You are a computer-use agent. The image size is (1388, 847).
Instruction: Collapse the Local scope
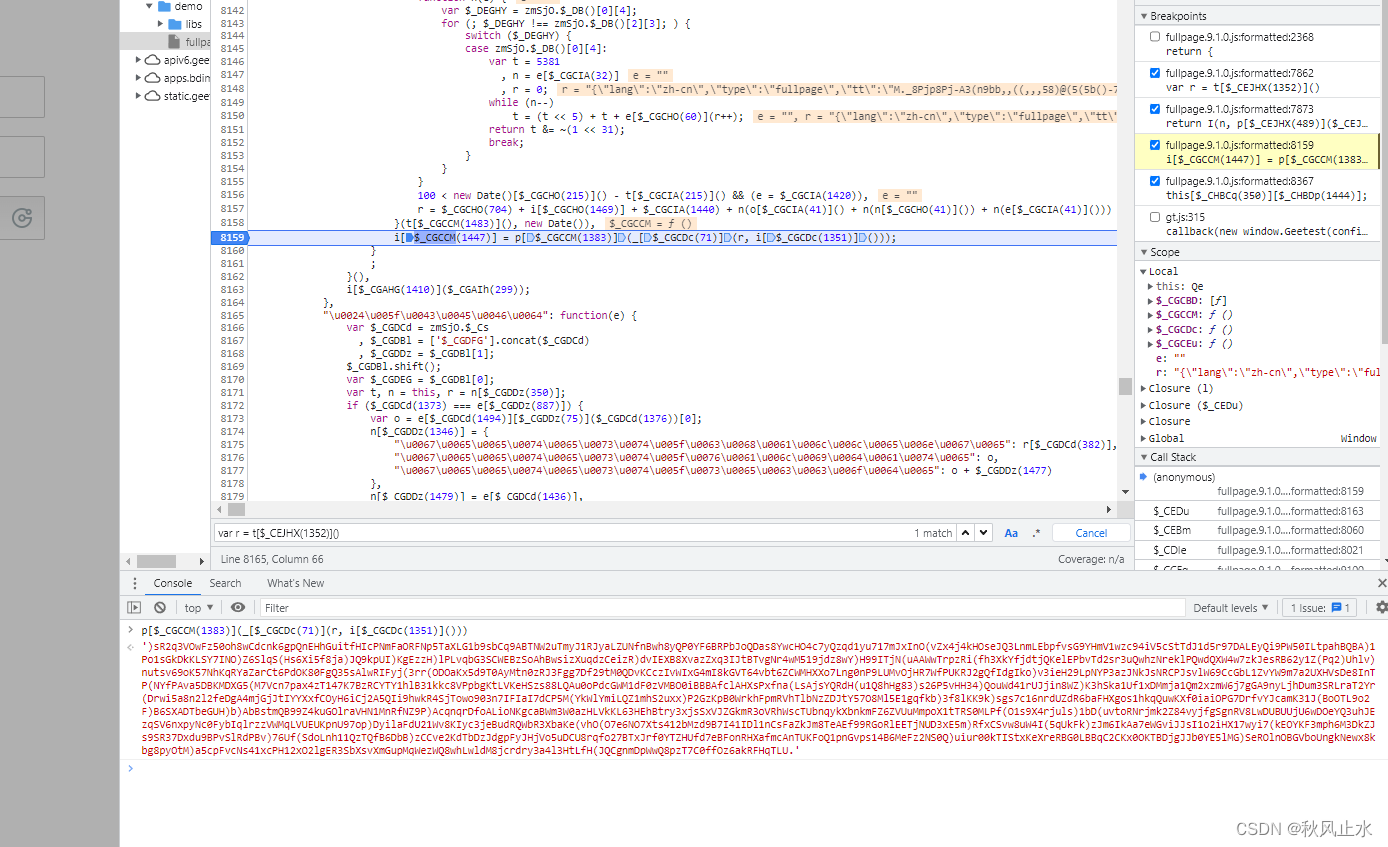point(1144,271)
